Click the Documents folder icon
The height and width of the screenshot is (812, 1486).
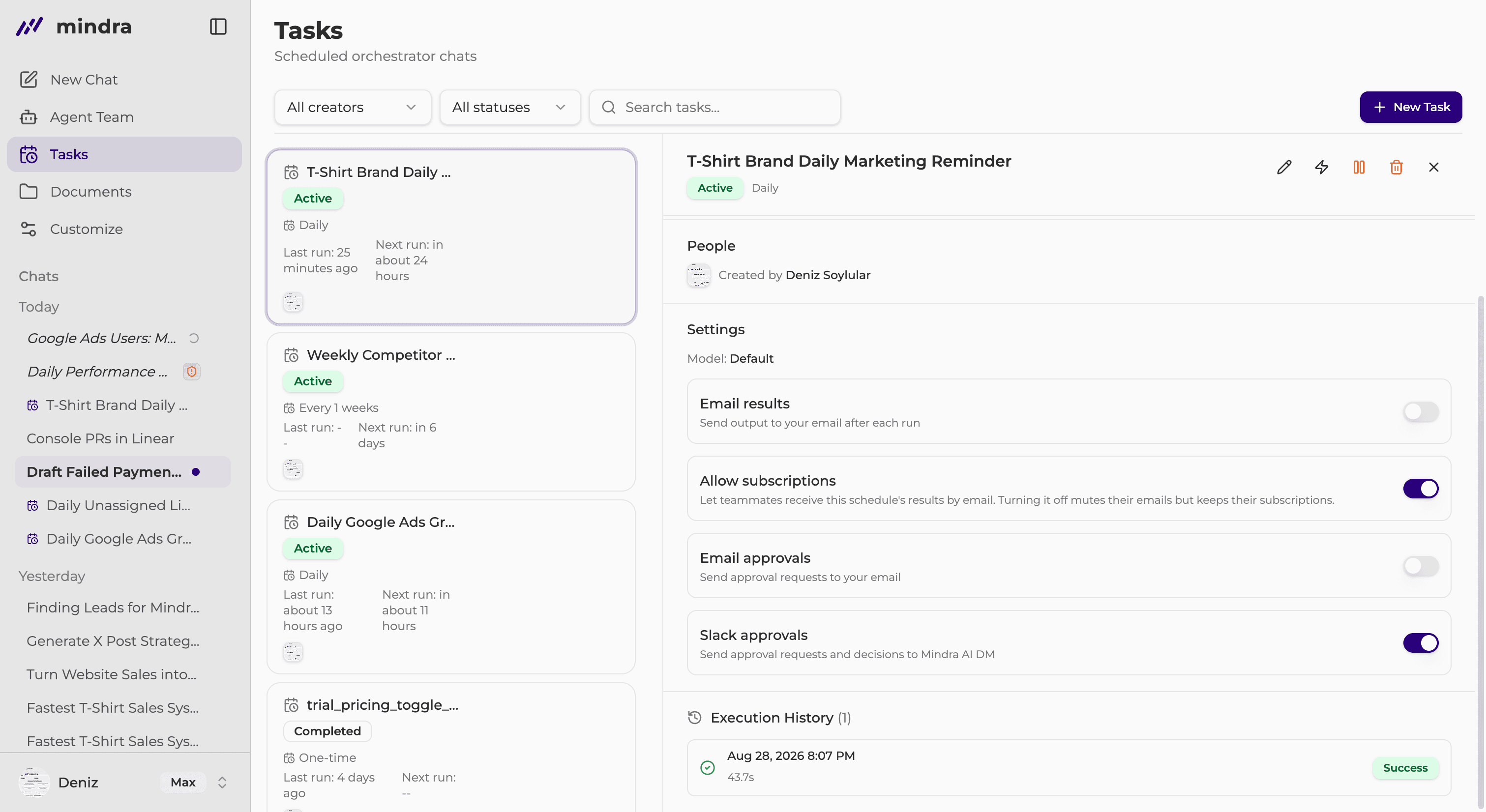[x=28, y=192]
